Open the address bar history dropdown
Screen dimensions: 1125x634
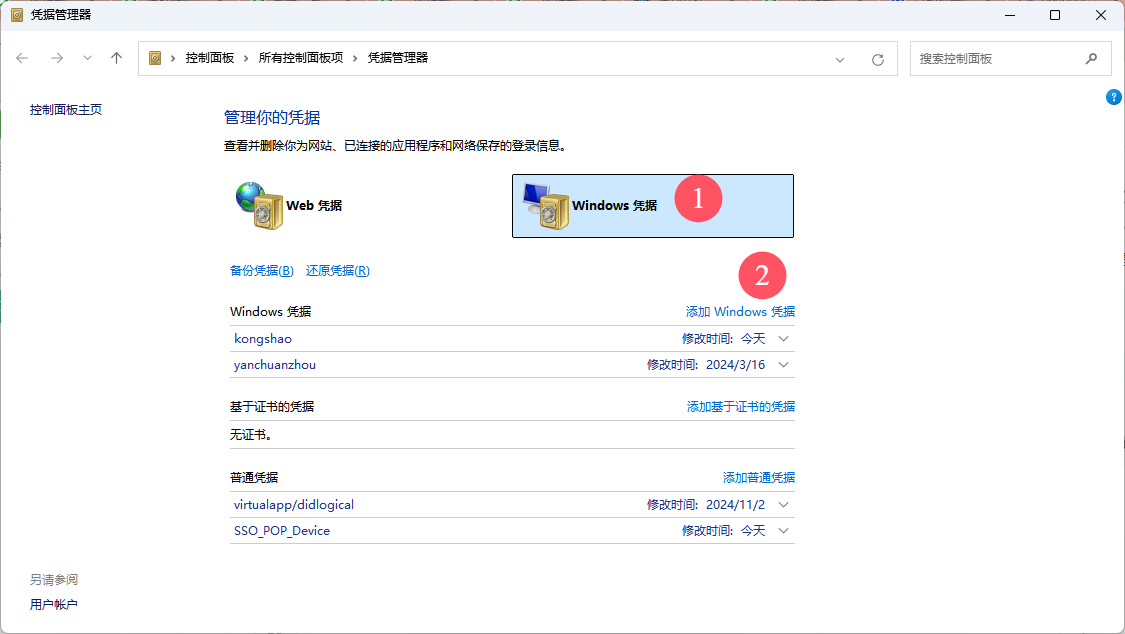coord(839,60)
